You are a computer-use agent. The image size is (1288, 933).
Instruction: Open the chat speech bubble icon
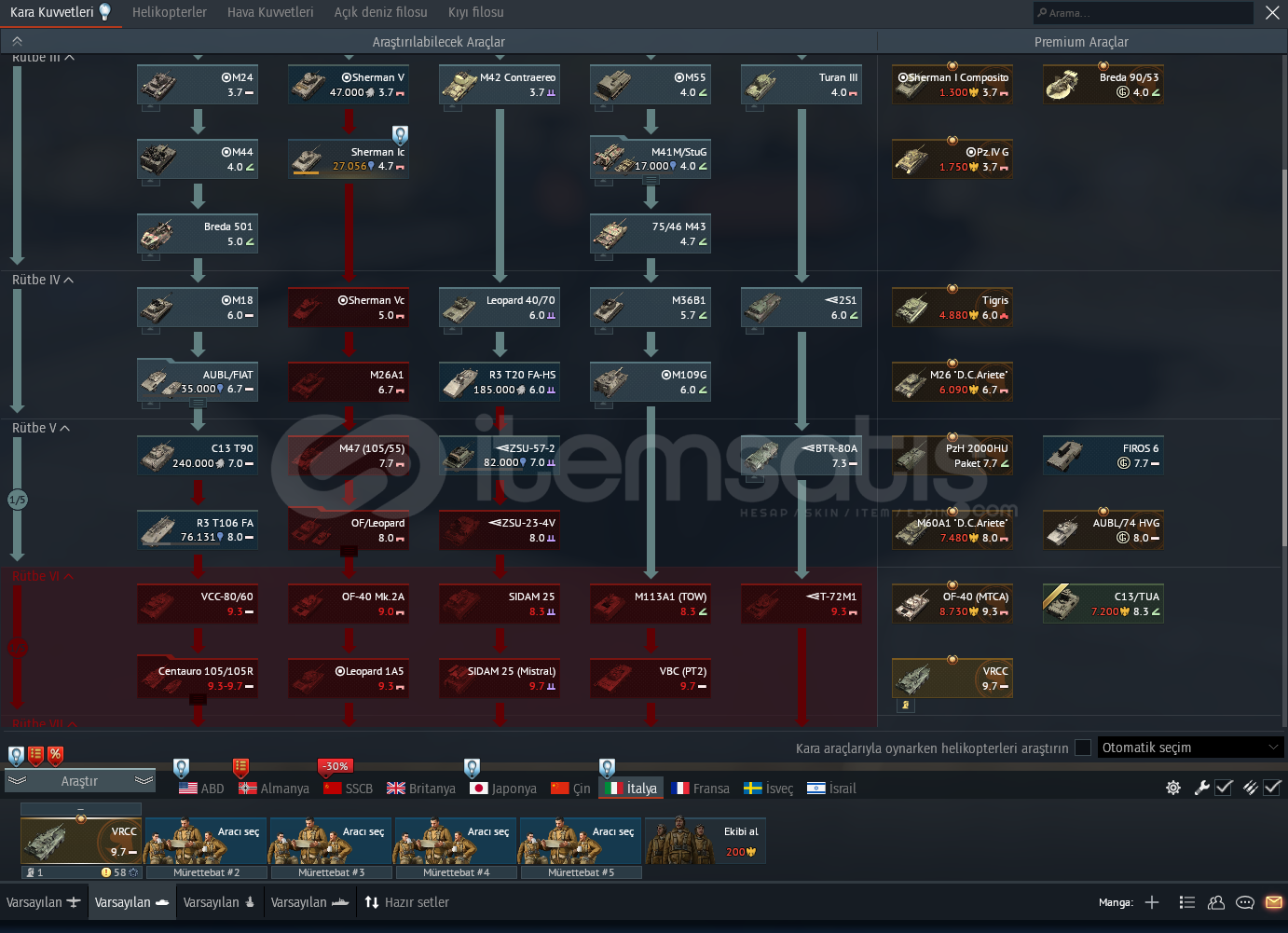(1244, 902)
